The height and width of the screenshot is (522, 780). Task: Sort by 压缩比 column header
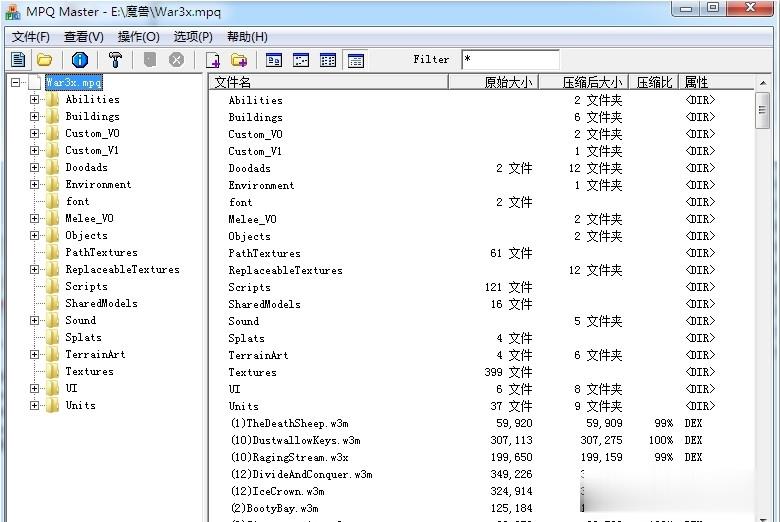pos(654,82)
